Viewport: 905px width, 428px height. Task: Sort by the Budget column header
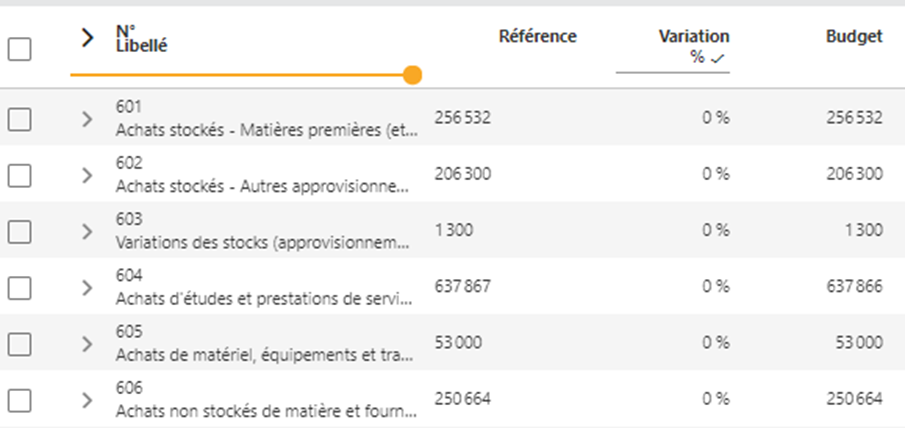(854, 36)
